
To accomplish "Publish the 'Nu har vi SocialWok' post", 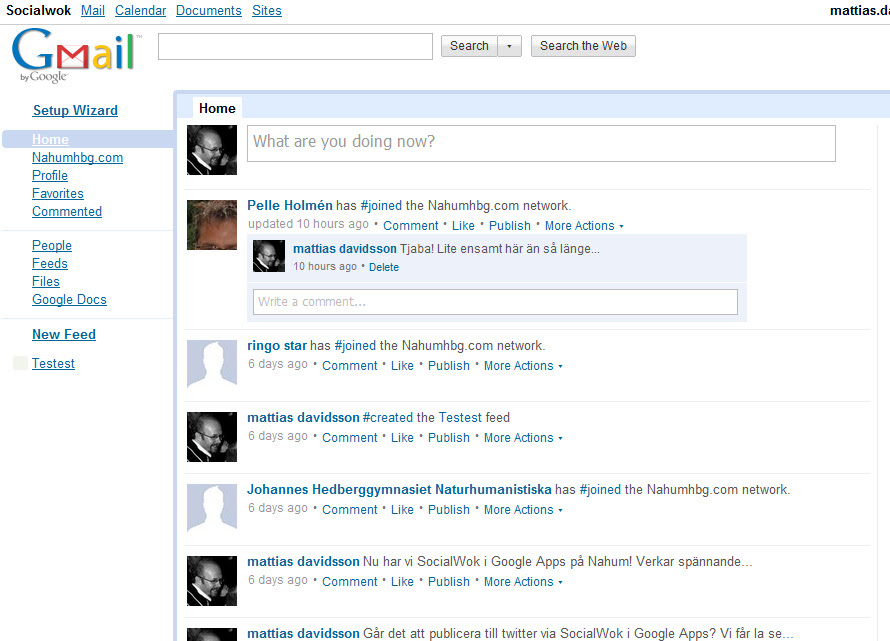I will click(x=448, y=582).
